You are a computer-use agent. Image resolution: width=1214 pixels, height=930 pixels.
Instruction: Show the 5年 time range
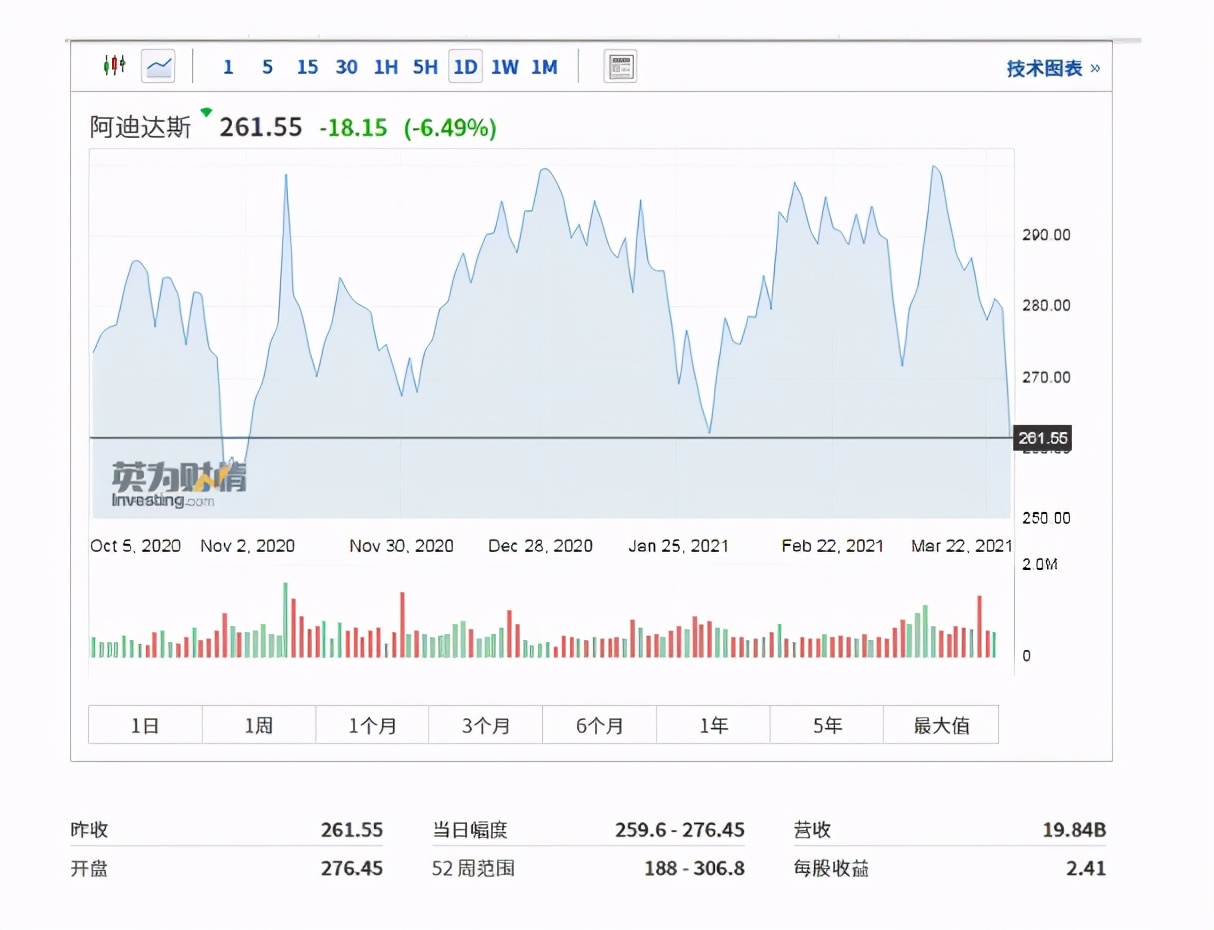tap(826, 725)
